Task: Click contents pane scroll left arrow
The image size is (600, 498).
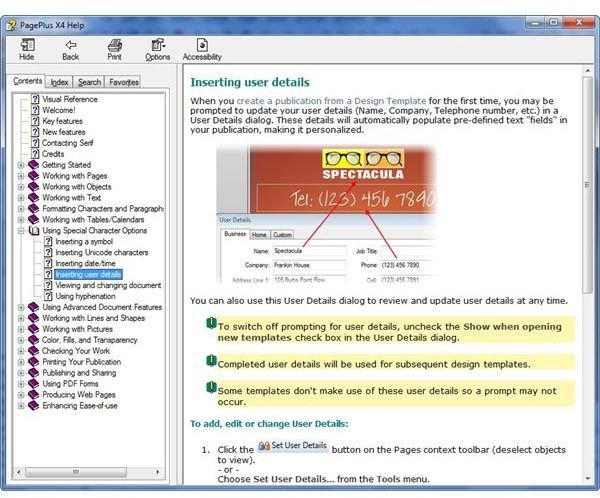Action: point(19,472)
